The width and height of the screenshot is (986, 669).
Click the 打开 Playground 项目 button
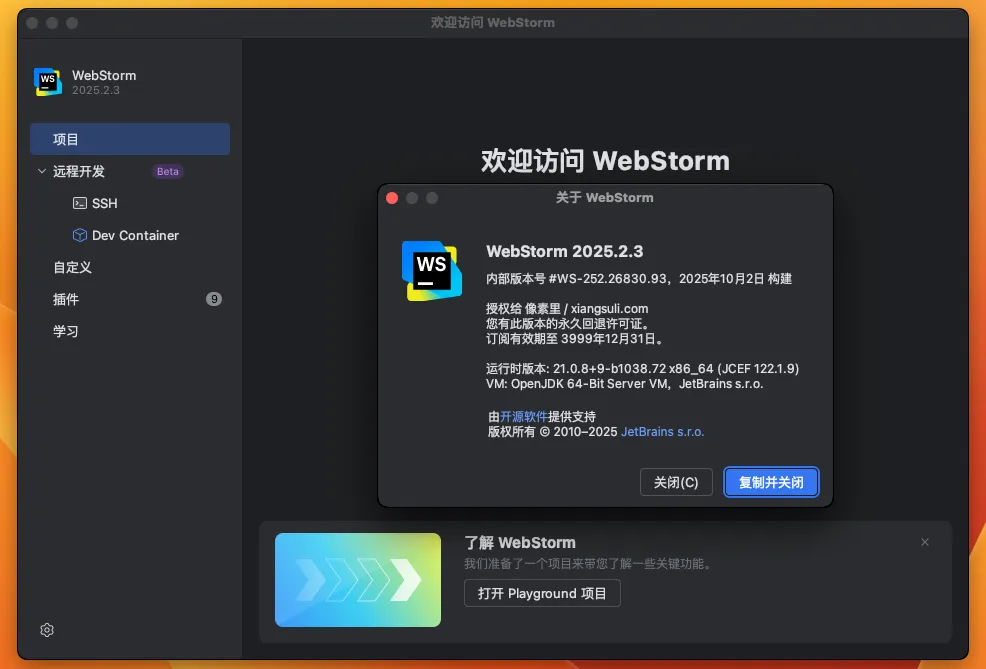542,593
